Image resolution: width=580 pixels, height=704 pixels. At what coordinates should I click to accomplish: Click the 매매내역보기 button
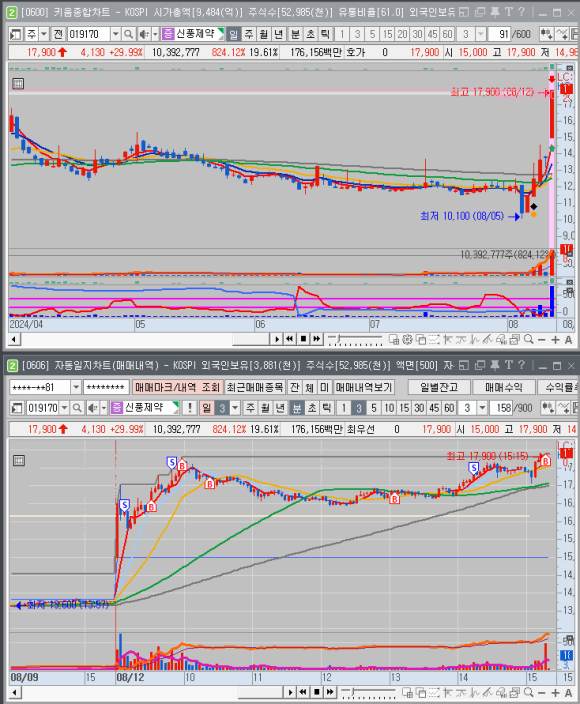coord(365,387)
